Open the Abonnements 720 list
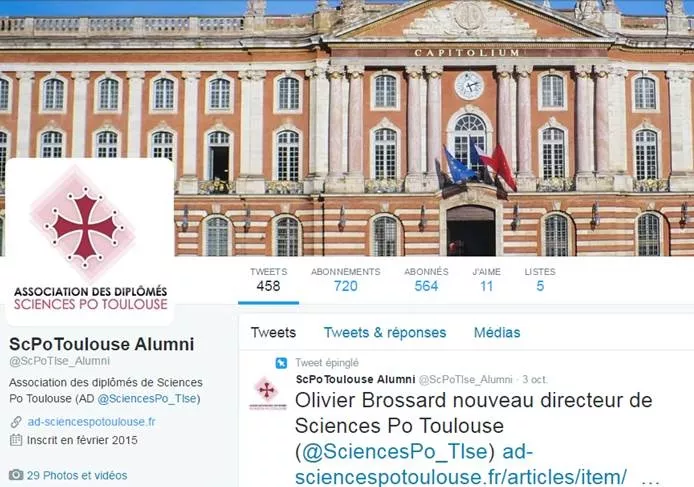 pyautogui.click(x=346, y=280)
